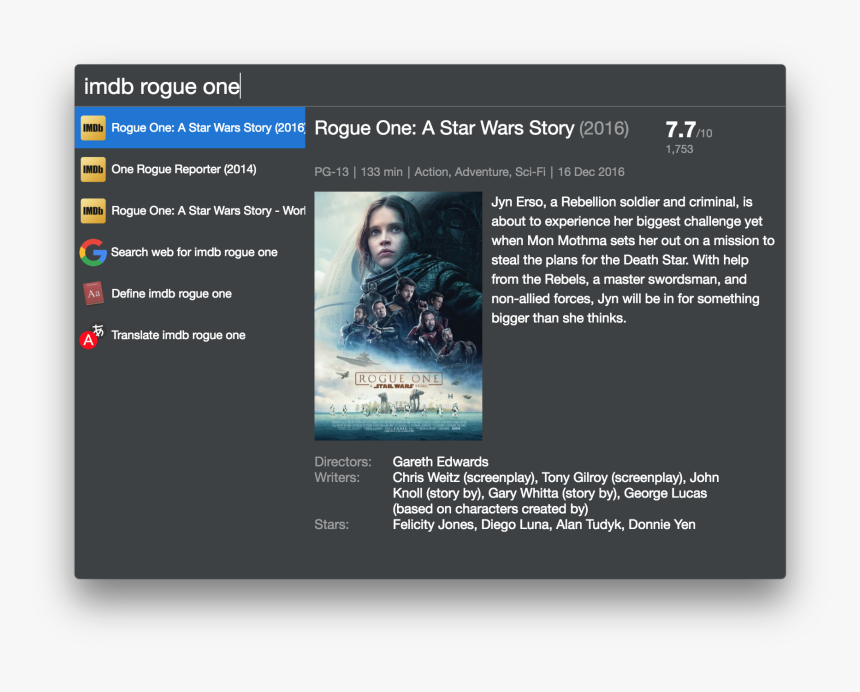Click the Dictionary icon beside Define result
The width and height of the screenshot is (860, 692).
pyautogui.click(x=93, y=294)
